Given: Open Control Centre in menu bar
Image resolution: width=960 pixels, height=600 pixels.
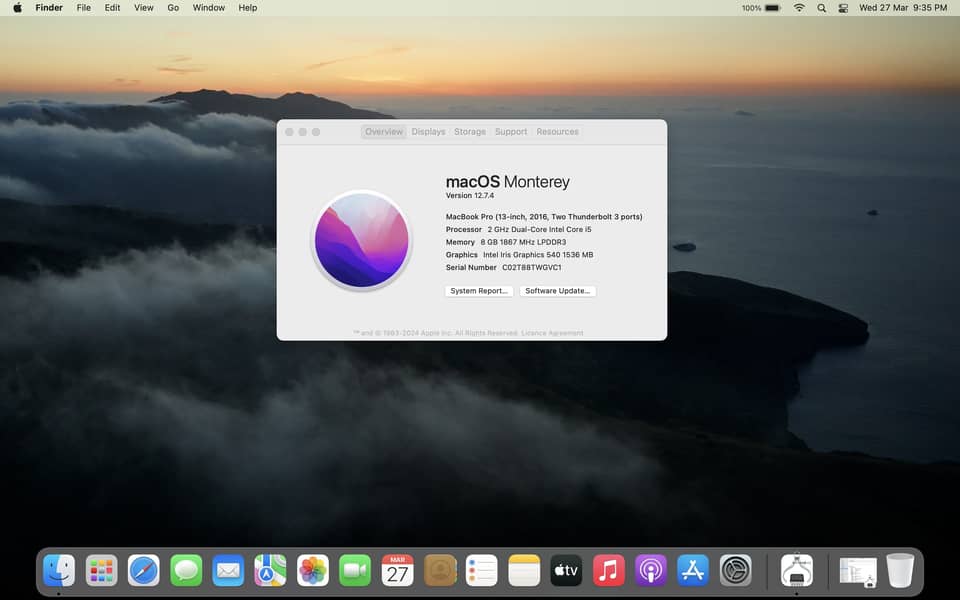Looking at the screenshot, I should [x=843, y=8].
